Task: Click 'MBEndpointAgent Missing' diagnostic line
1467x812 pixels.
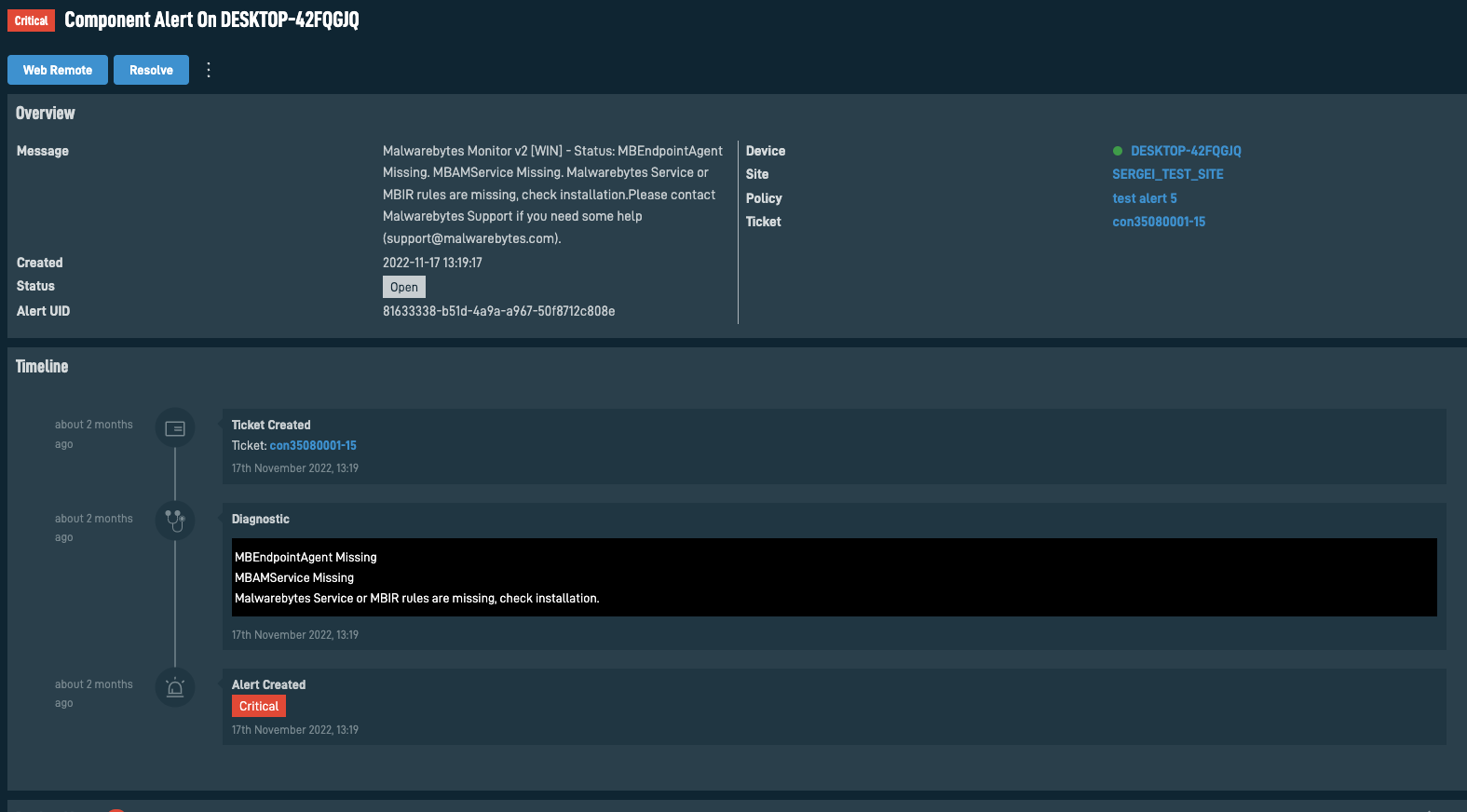Action: [x=306, y=557]
